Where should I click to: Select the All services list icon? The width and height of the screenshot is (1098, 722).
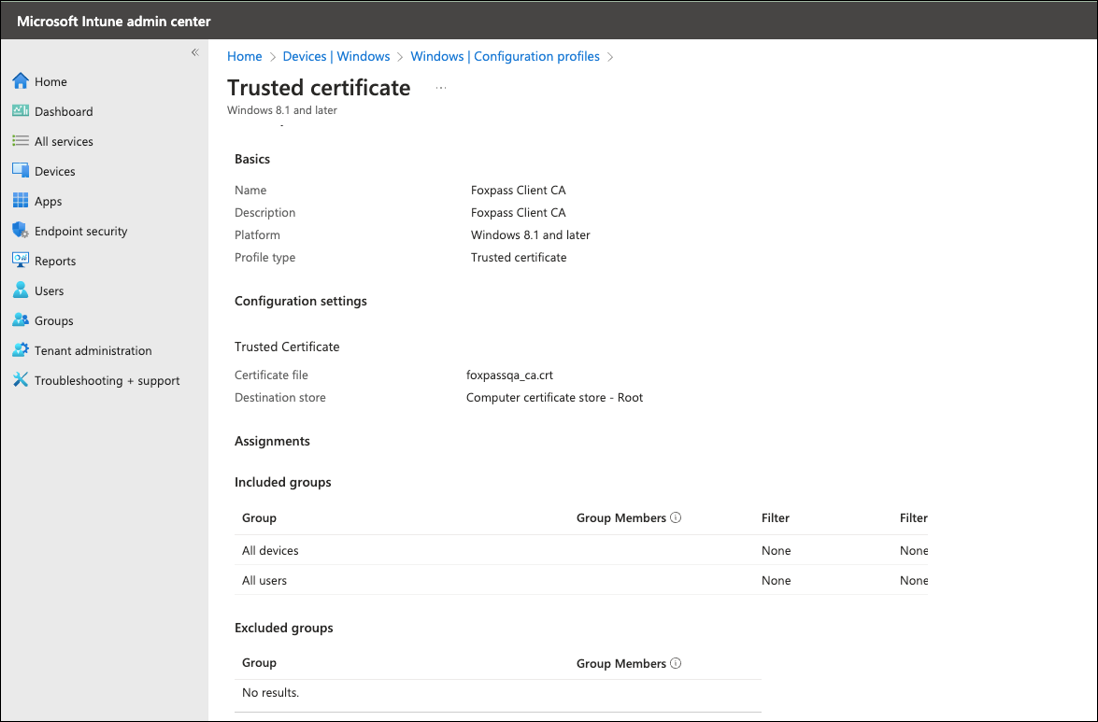[x=20, y=141]
